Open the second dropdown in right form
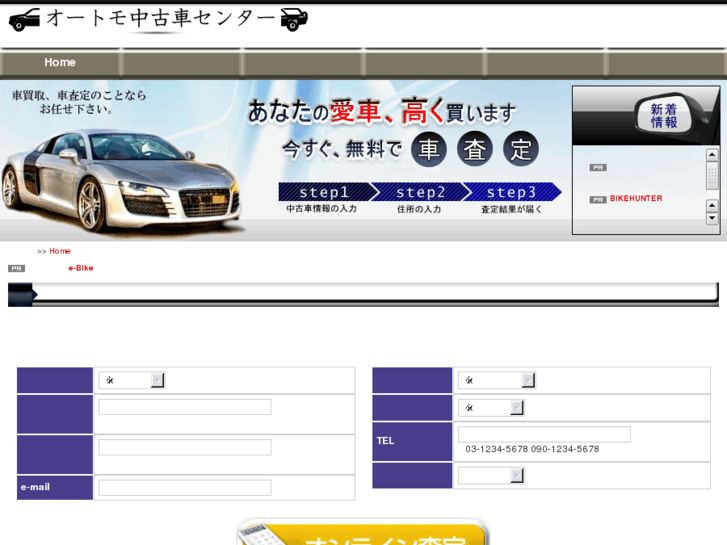This screenshot has height=545, width=727. [x=491, y=408]
